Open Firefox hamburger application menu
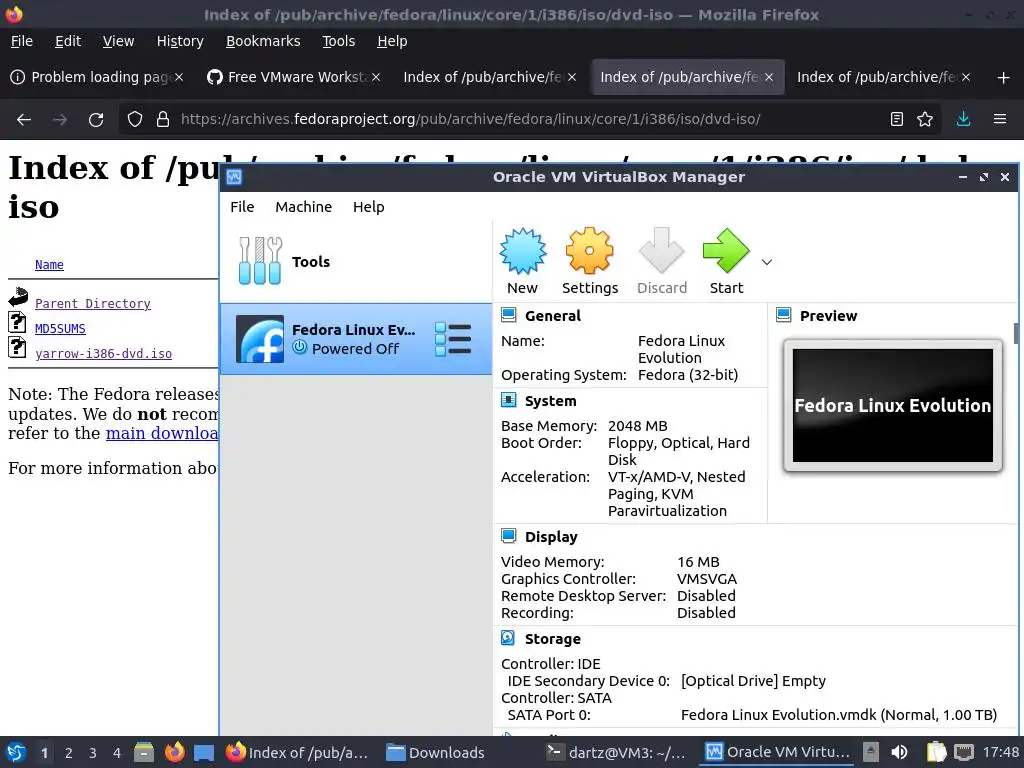 tap(999, 119)
